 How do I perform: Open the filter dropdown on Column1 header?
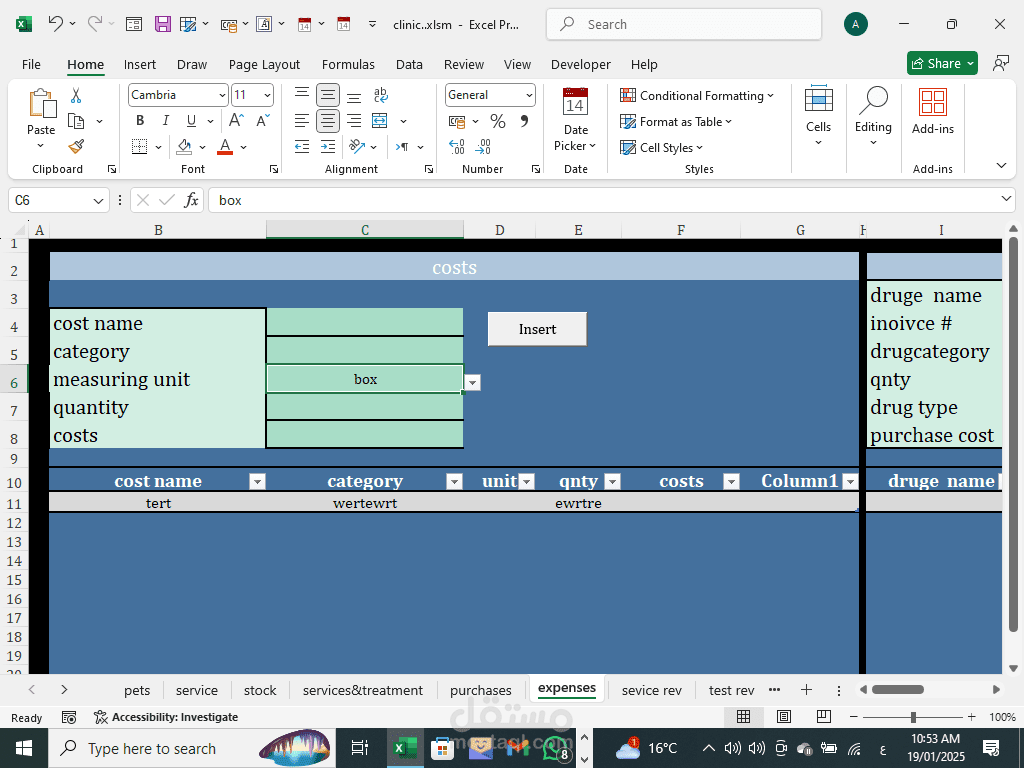pyautogui.click(x=850, y=482)
